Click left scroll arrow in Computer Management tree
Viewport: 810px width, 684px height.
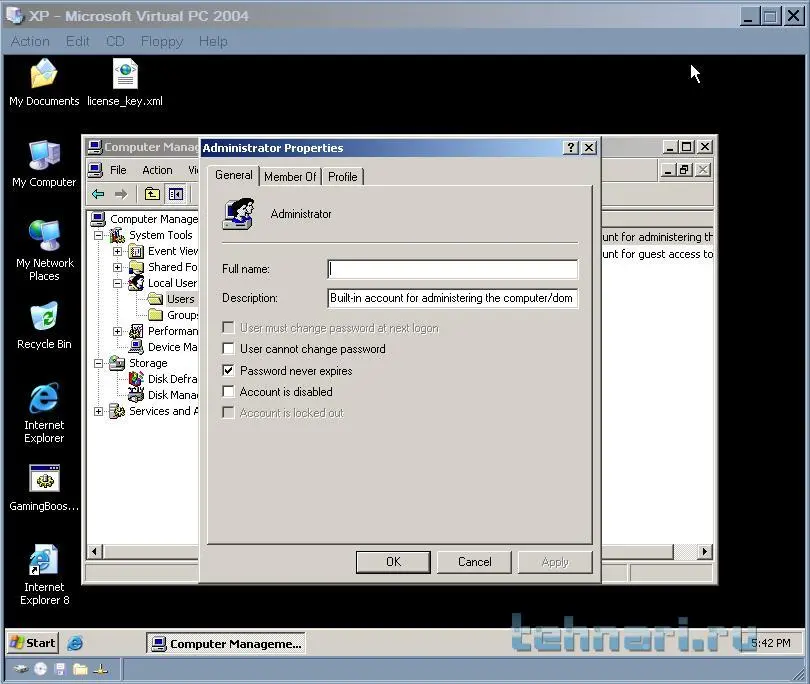click(95, 552)
